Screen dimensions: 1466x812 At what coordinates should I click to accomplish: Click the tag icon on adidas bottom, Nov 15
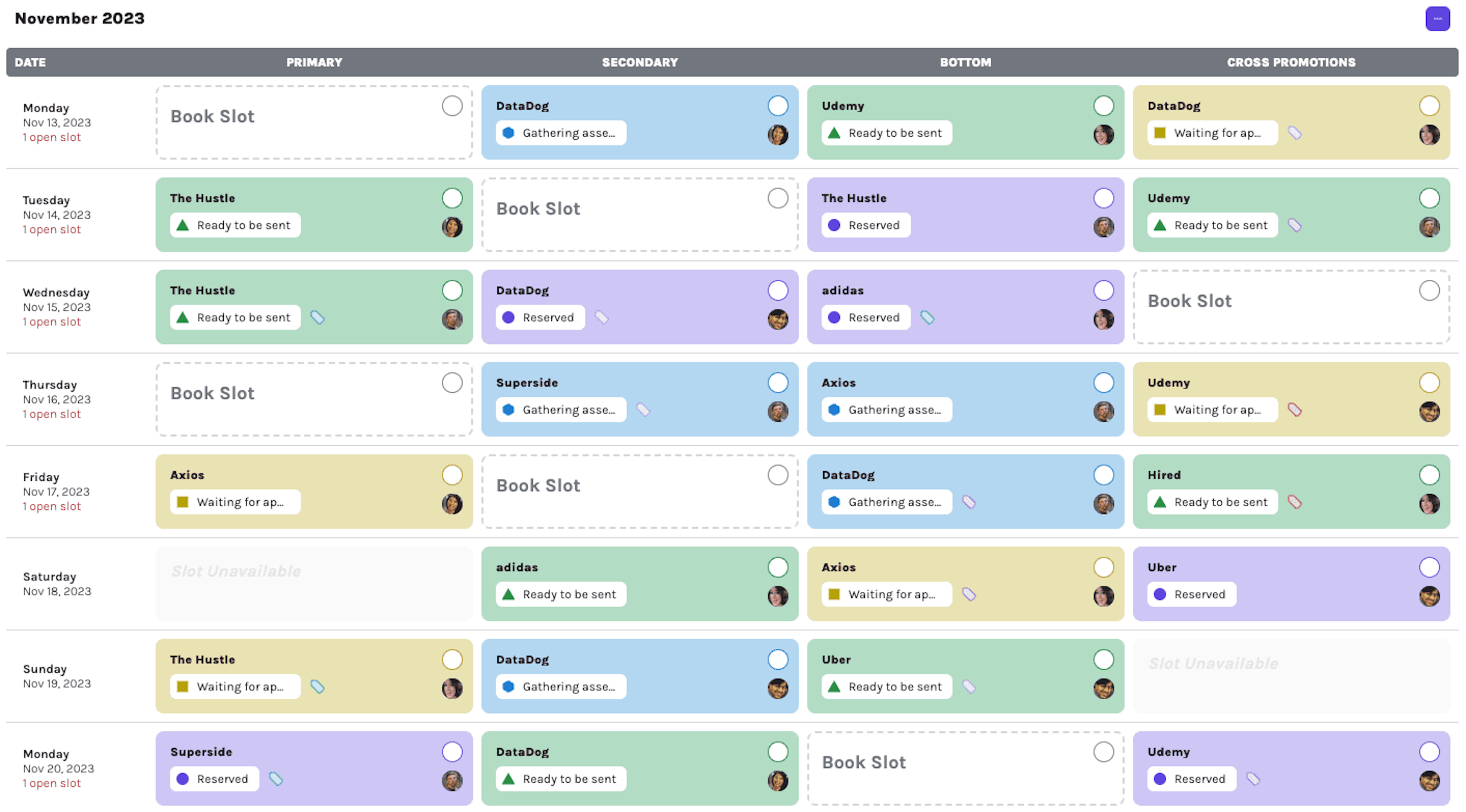click(x=927, y=317)
